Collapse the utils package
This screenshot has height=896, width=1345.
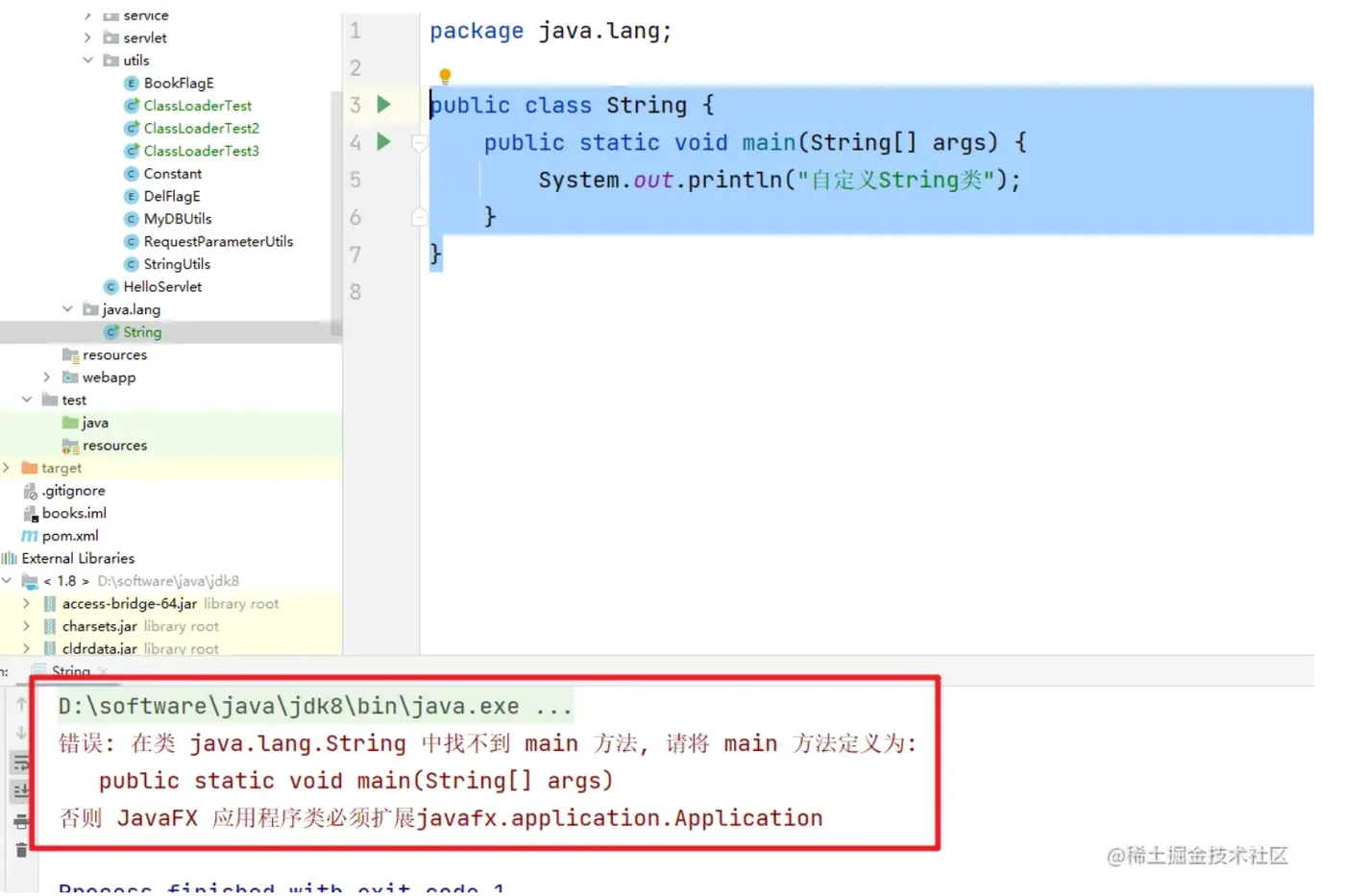point(87,60)
